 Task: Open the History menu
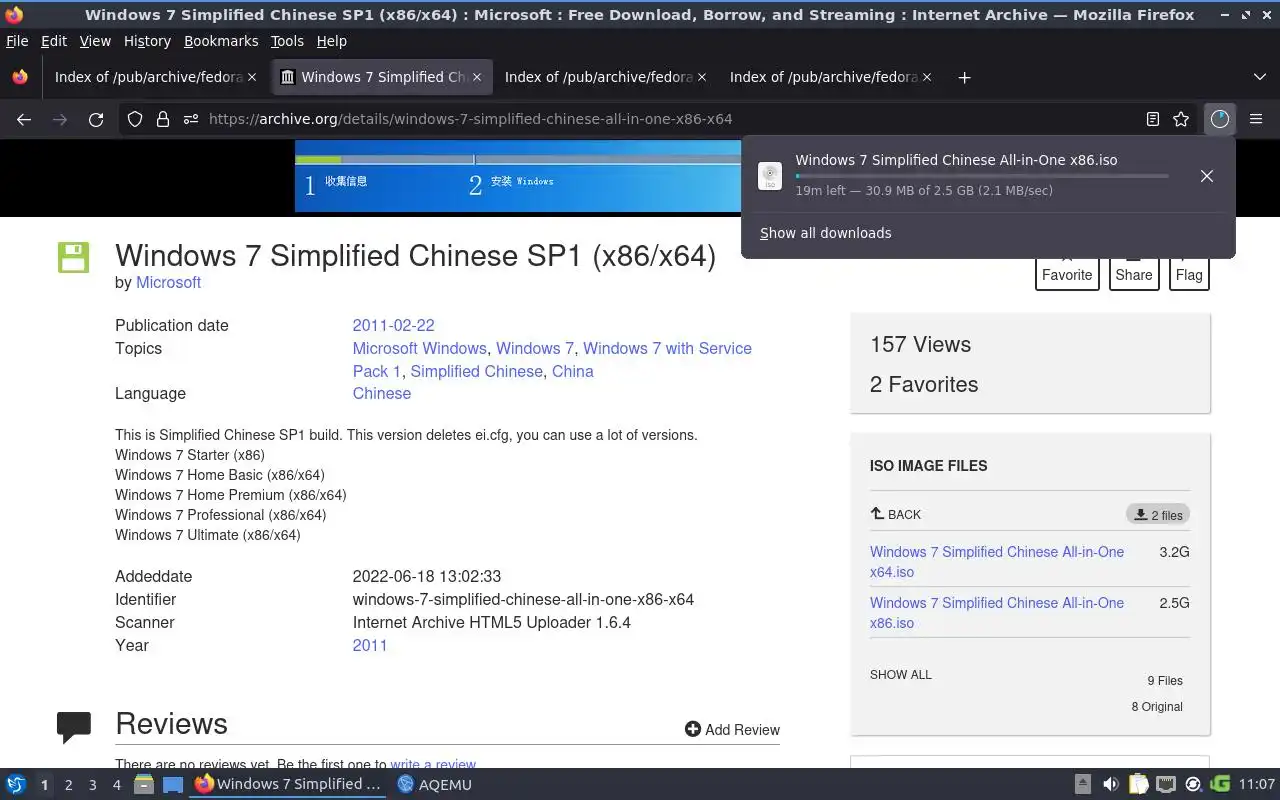coord(147,41)
